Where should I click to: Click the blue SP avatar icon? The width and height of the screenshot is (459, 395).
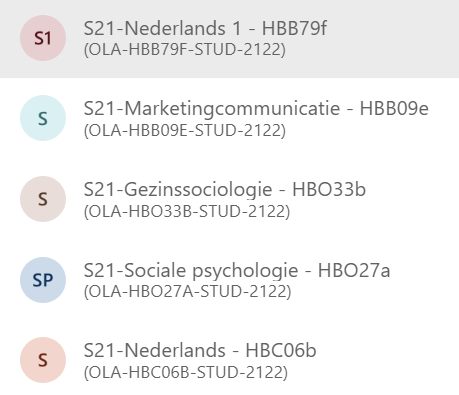pos(43,280)
